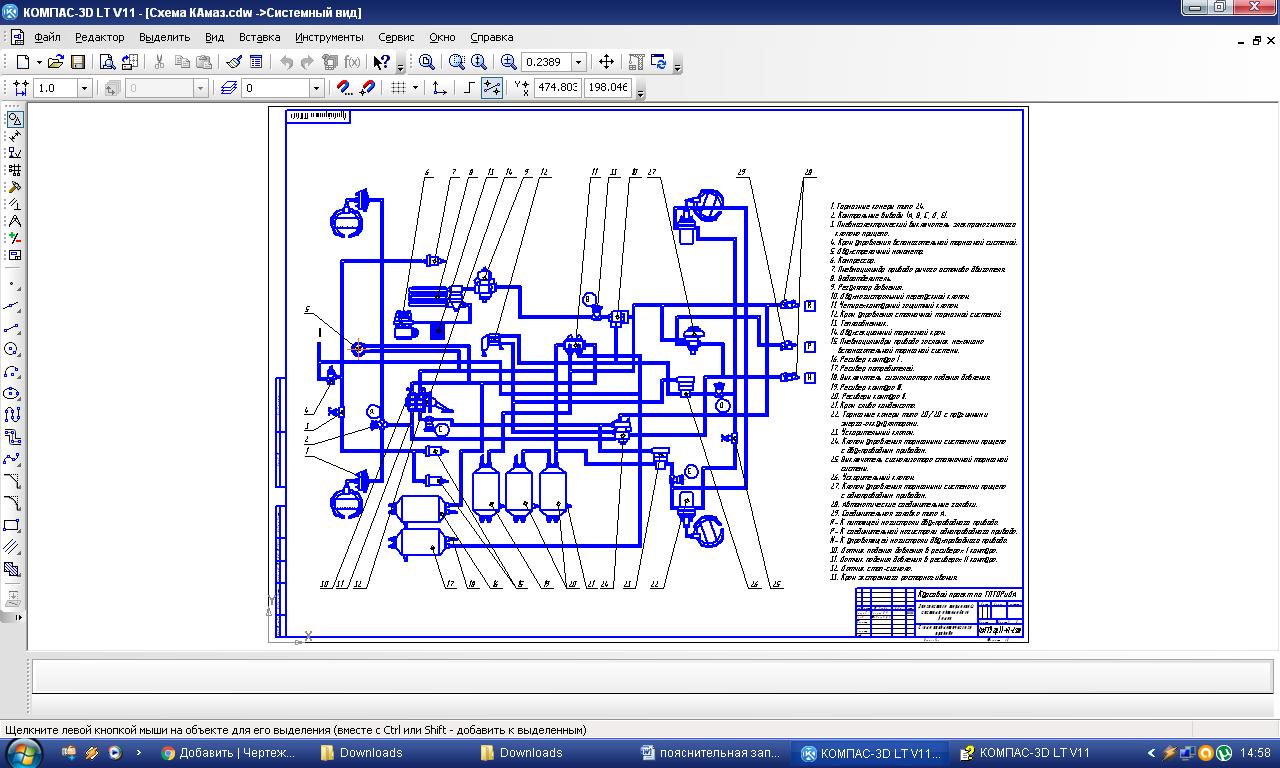Image resolution: width=1280 pixels, height=768 pixels.
Task: Open the Инструменты menu
Action: [329, 37]
